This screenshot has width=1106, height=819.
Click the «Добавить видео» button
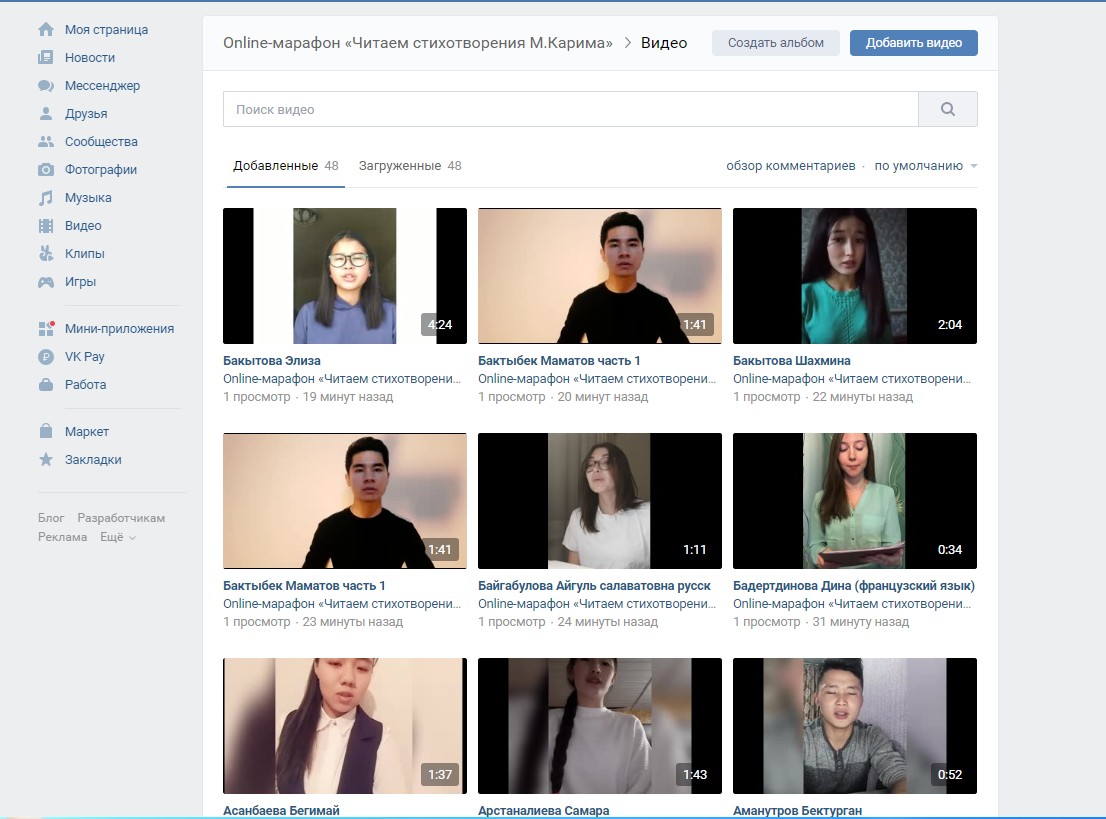tap(913, 43)
